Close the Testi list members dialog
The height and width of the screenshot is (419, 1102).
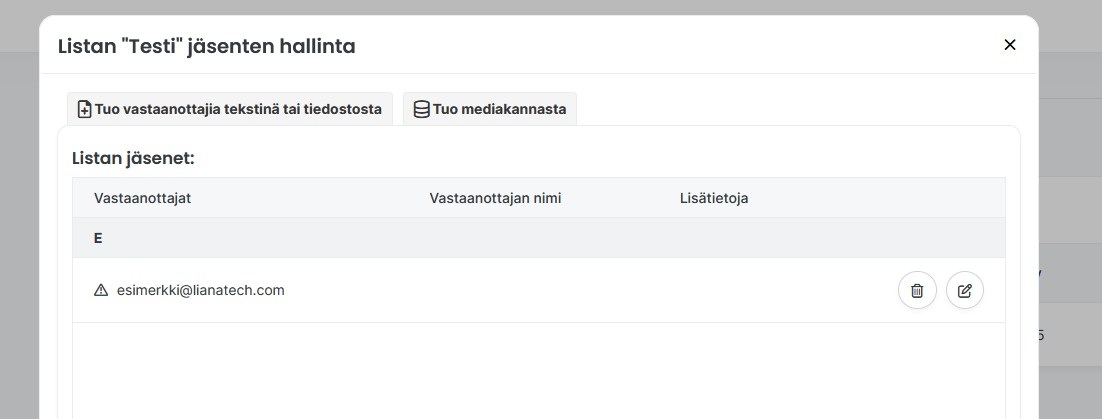[1010, 45]
